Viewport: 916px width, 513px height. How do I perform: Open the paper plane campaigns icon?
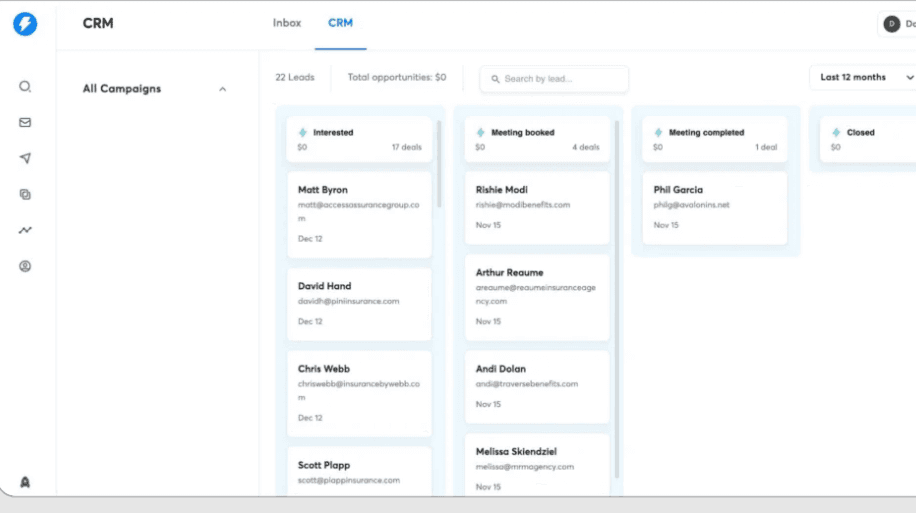[25, 158]
